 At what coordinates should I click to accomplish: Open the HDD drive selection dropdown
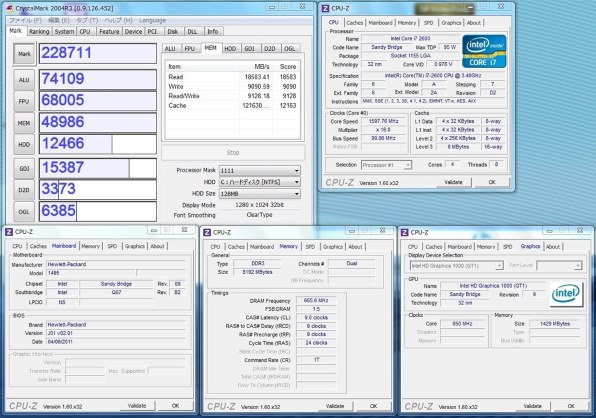tap(260, 182)
